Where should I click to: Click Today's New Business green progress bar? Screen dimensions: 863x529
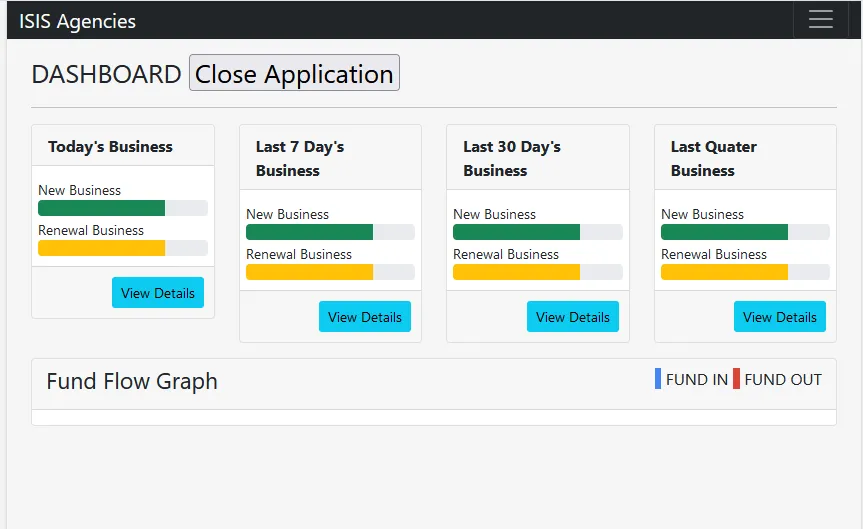click(x=101, y=208)
